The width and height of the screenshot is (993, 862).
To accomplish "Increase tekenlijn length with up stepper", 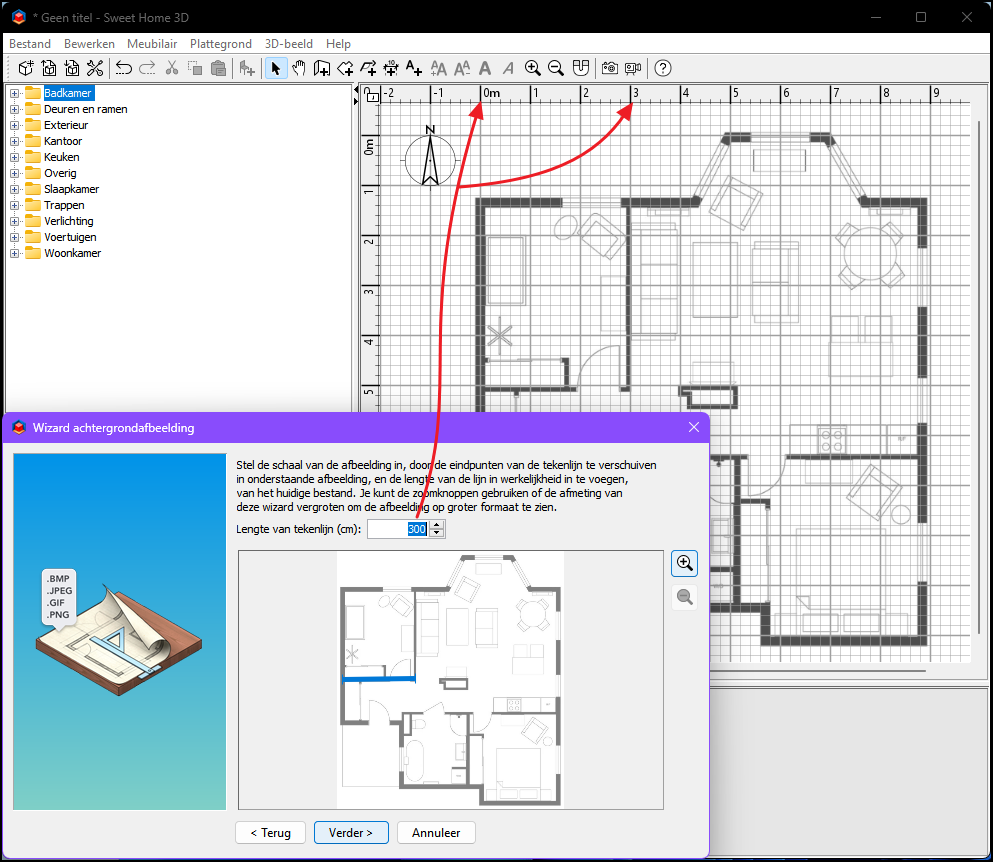I will pos(437,524).
